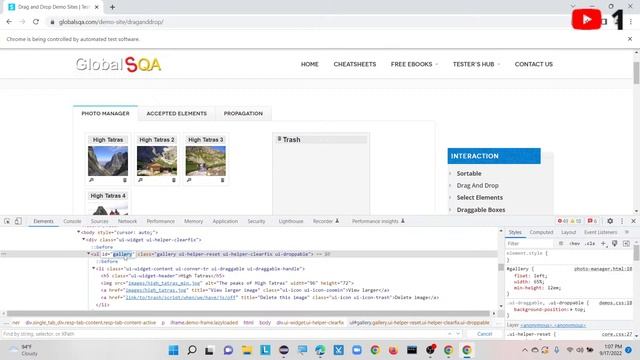Open the DevTools Console tab
The height and width of the screenshot is (360, 640).
pos(72,221)
